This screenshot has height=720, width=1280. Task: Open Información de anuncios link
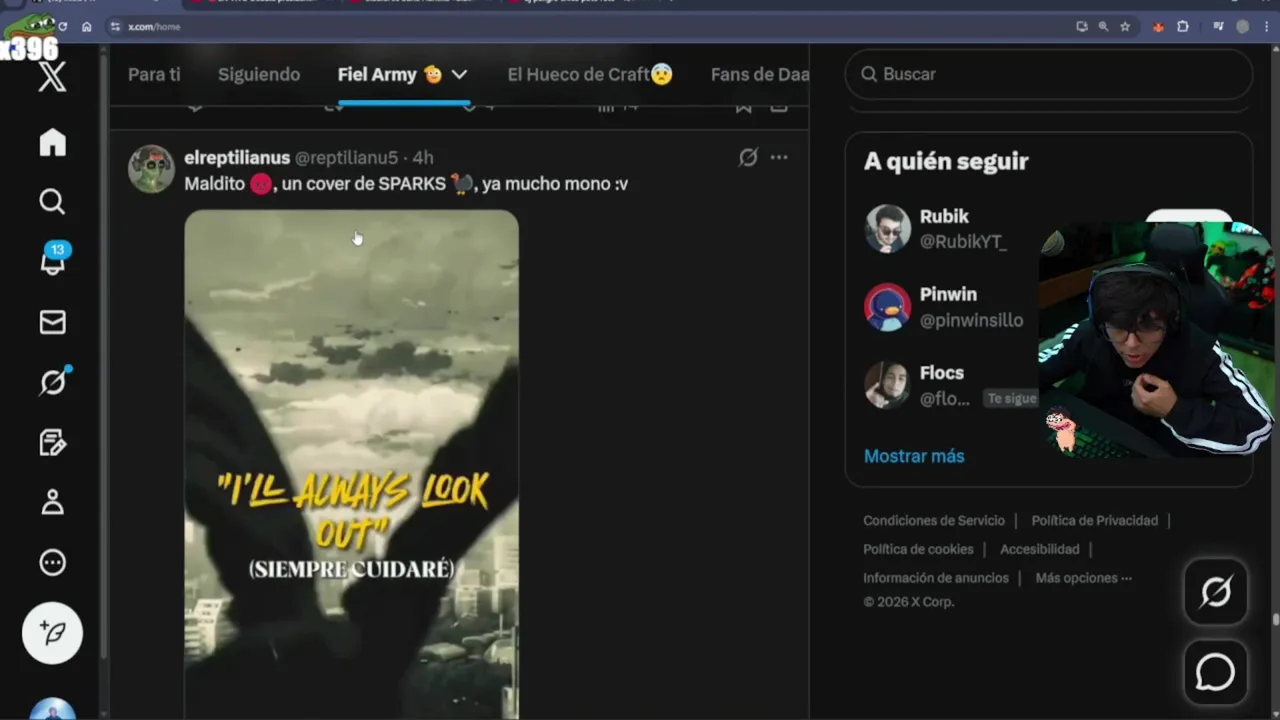(x=936, y=578)
